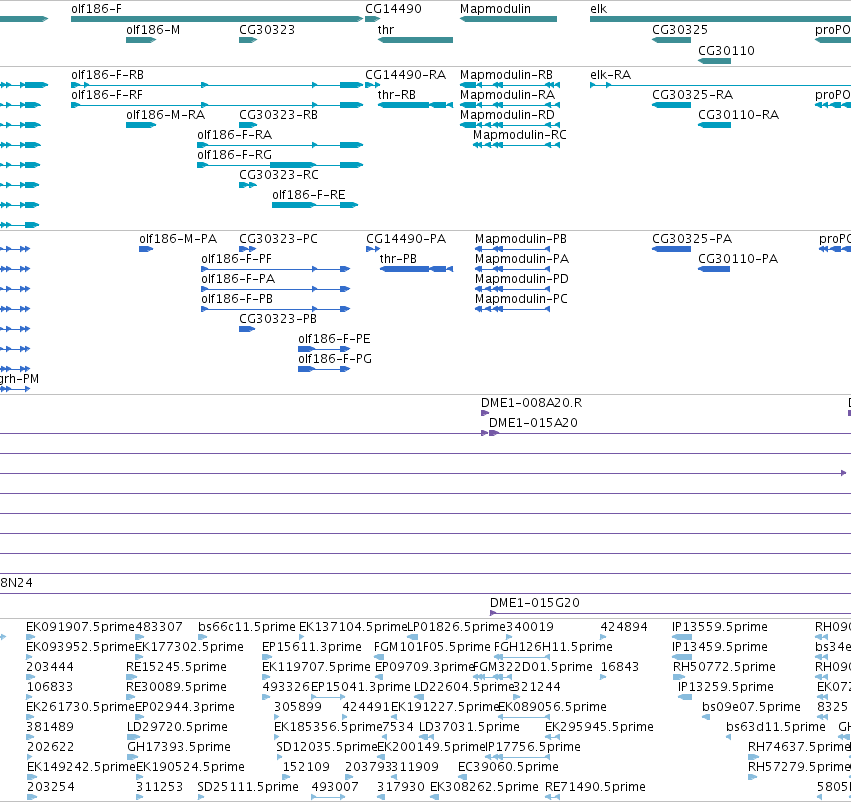Image resolution: width=851 pixels, height=802 pixels.
Task: Select the olf186-F-PG protein
Action: (324, 370)
